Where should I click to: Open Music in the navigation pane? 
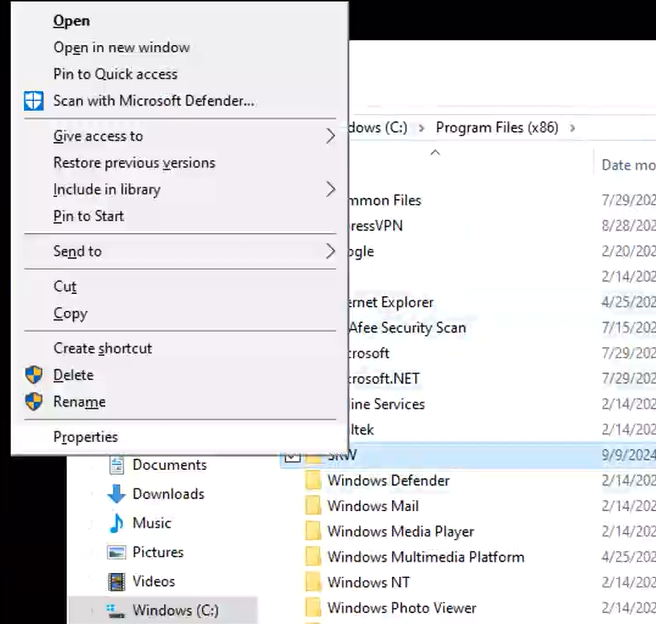[152, 523]
